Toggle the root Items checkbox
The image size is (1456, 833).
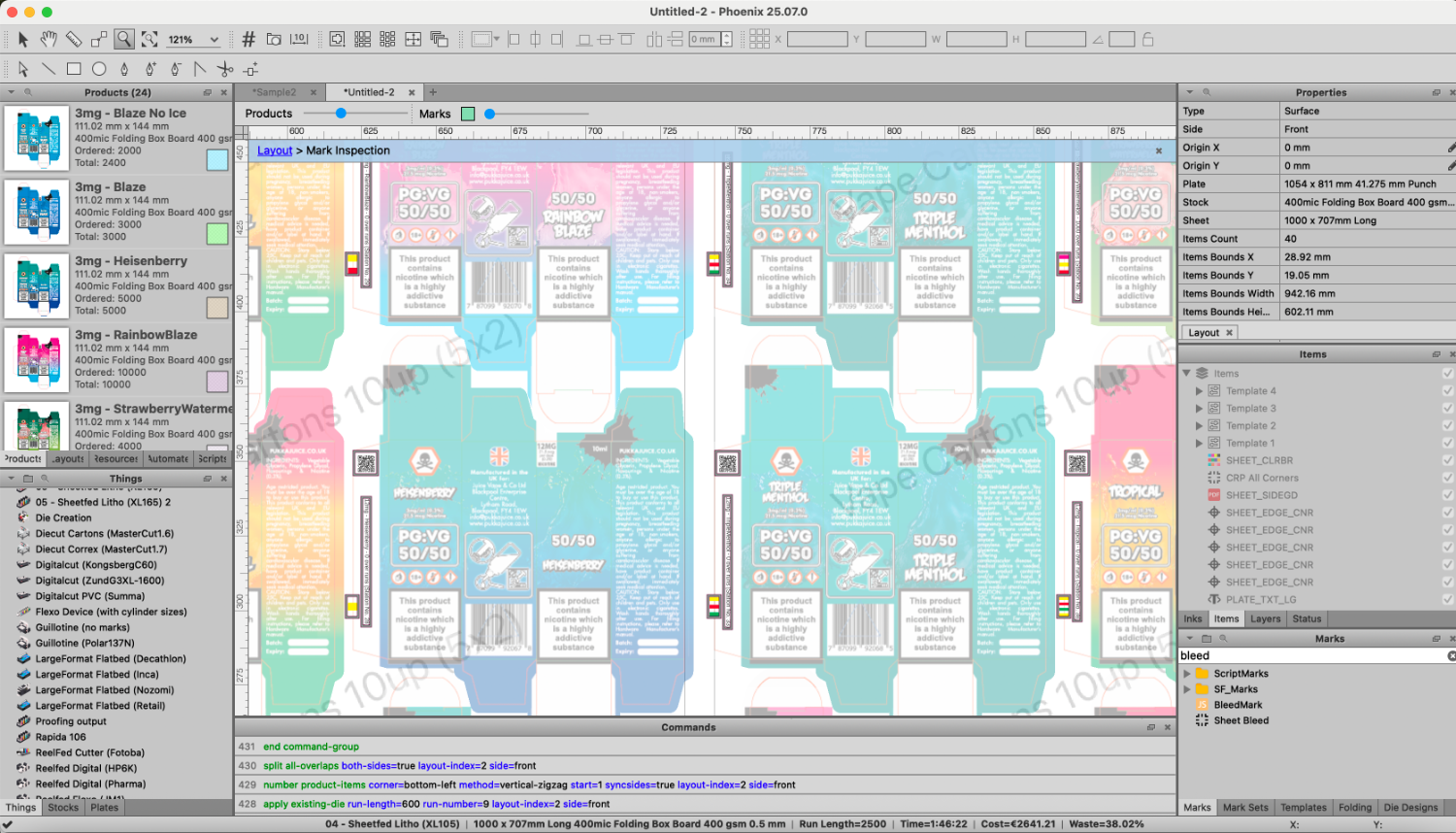(x=1447, y=374)
